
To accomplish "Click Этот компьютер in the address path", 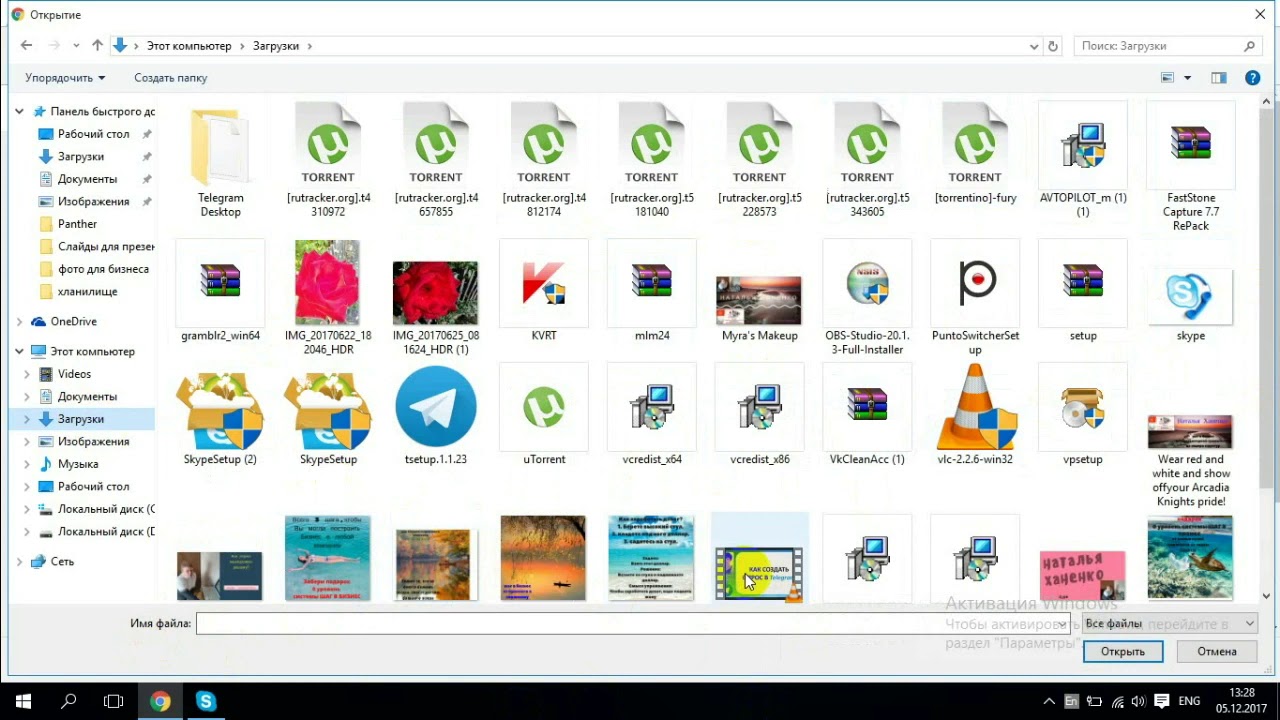I will click(189, 46).
